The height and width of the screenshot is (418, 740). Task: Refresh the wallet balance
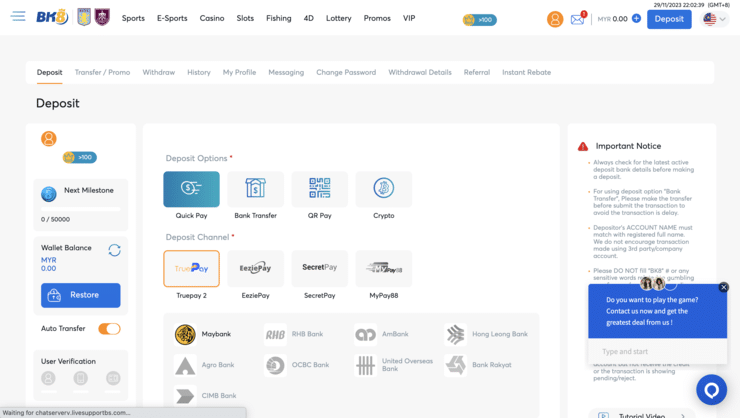coord(114,250)
